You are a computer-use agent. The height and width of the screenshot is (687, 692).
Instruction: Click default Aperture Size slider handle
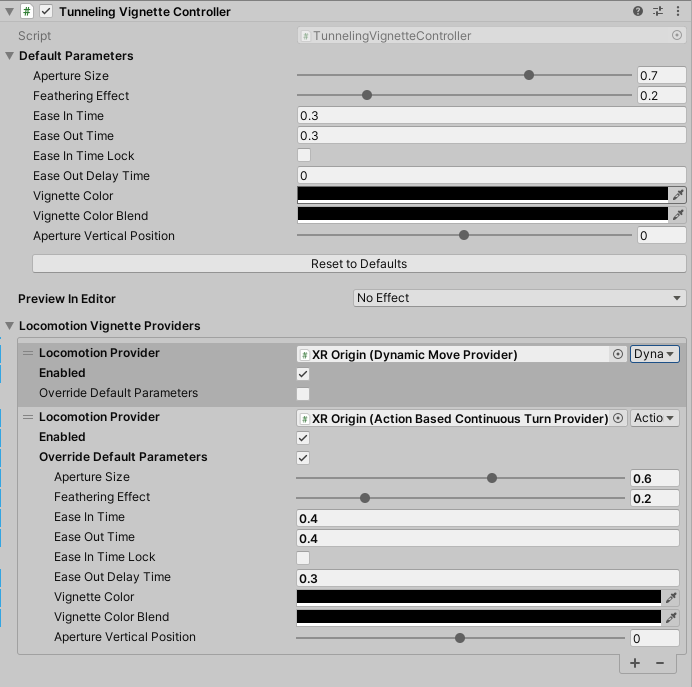point(529,76)
